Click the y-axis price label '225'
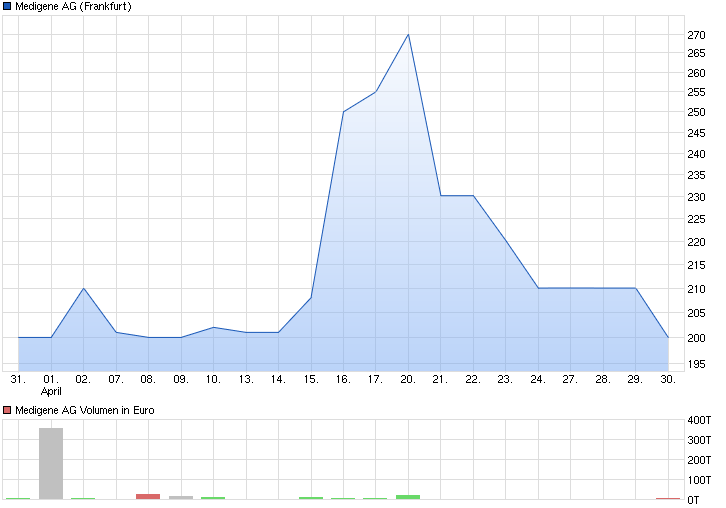The height and width of the screenshot is (508, 726). click(696, 219)
